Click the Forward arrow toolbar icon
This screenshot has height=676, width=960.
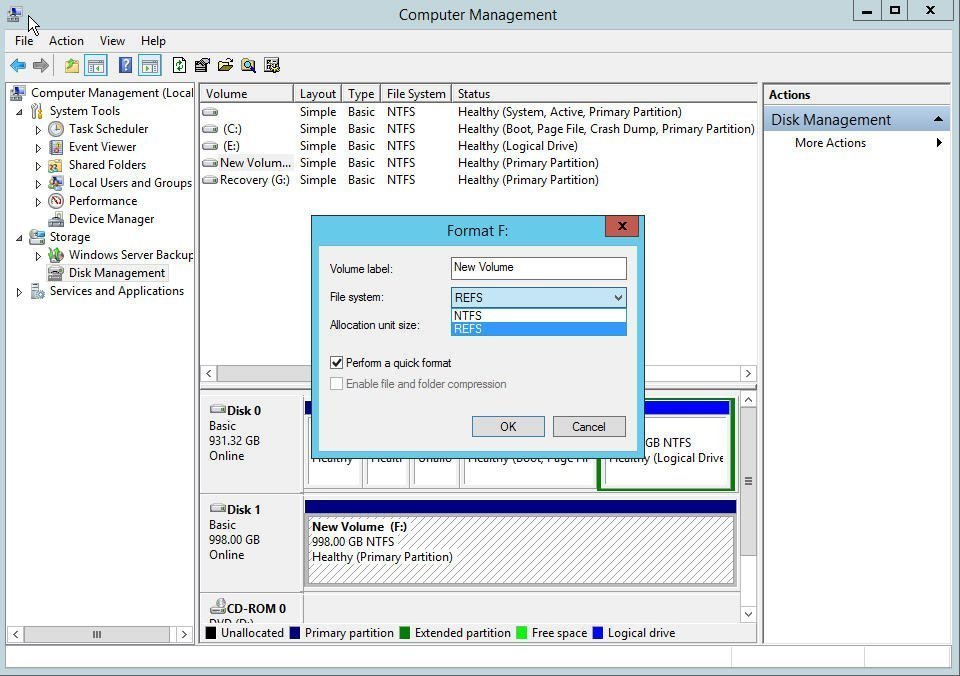pos(40,65)
